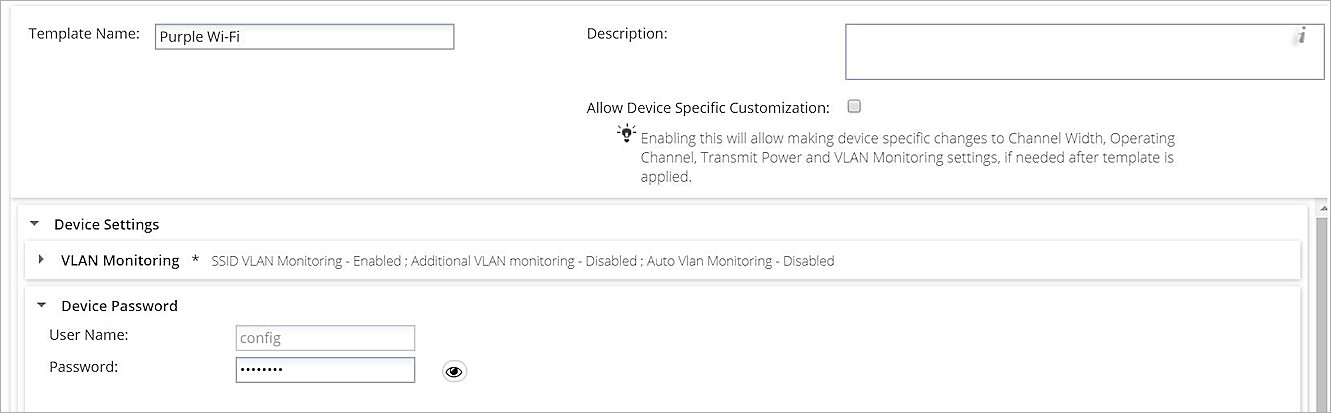The height and width of the screenshot is (413, 1331).
Task: Focus the Description text area
Action: [x=1070, y=52]
